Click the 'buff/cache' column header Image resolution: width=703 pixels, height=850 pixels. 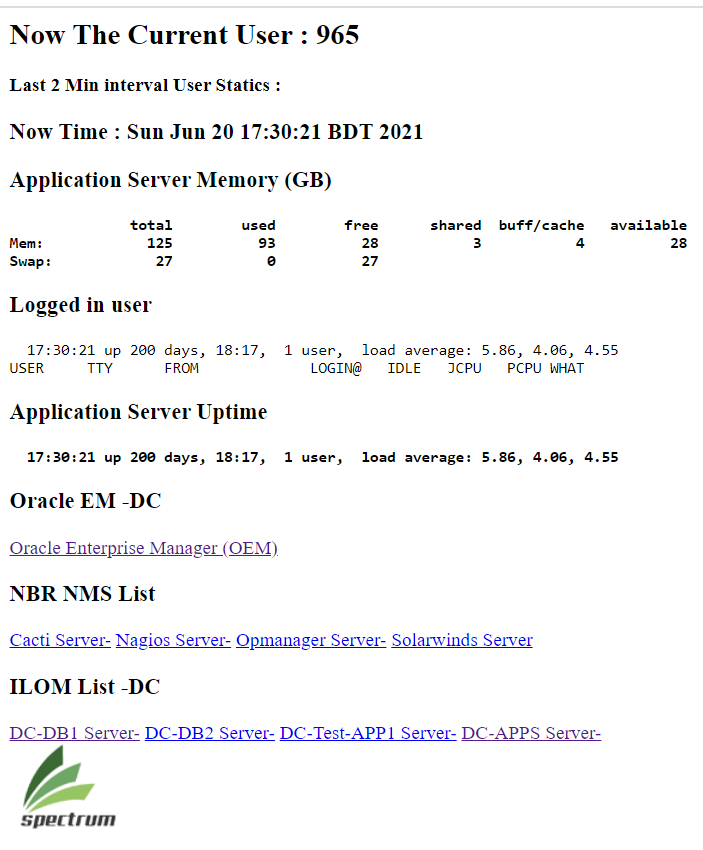point(541,226)
